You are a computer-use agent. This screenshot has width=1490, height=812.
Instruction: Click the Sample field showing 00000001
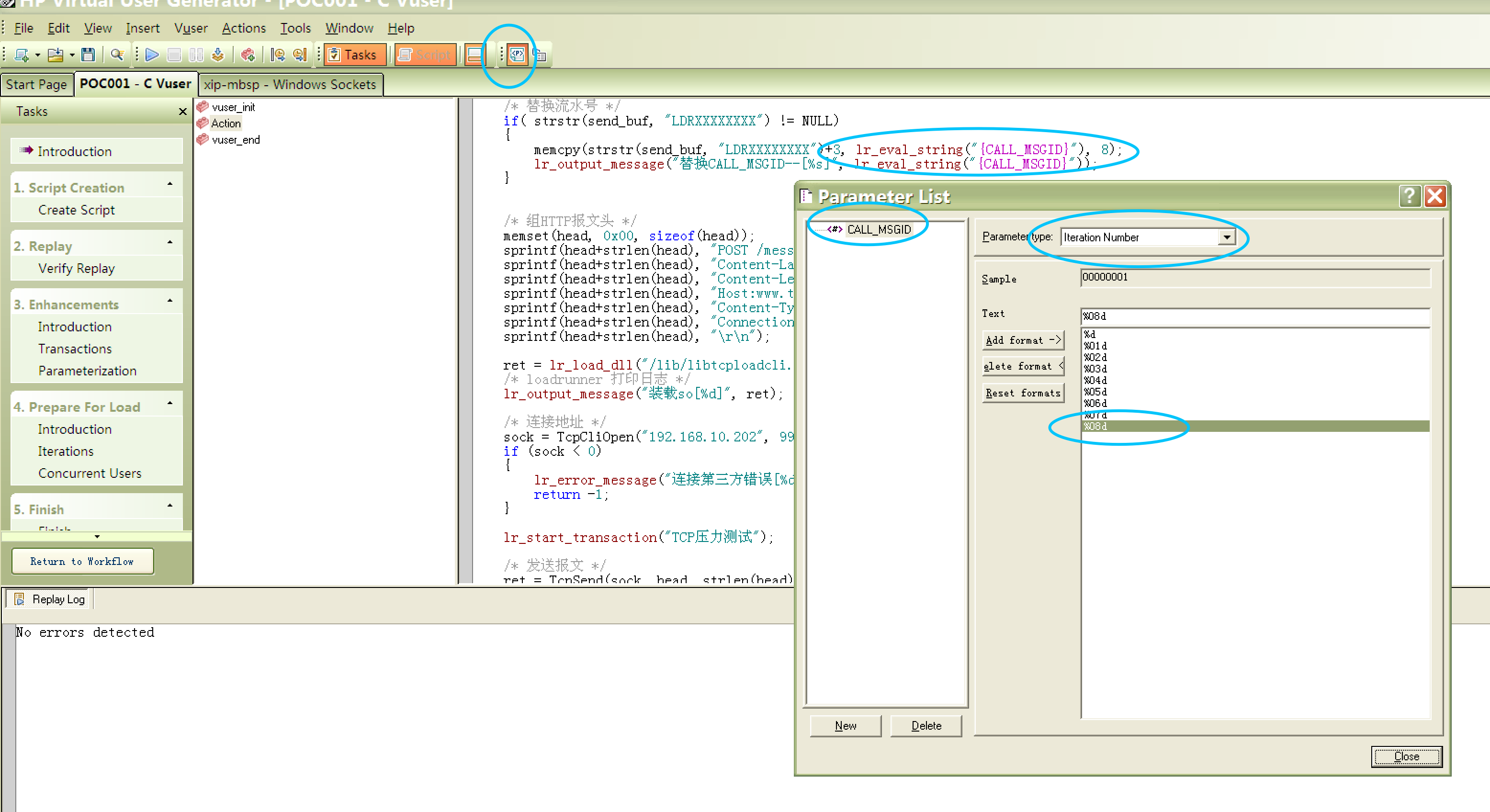coord(1254,278)
